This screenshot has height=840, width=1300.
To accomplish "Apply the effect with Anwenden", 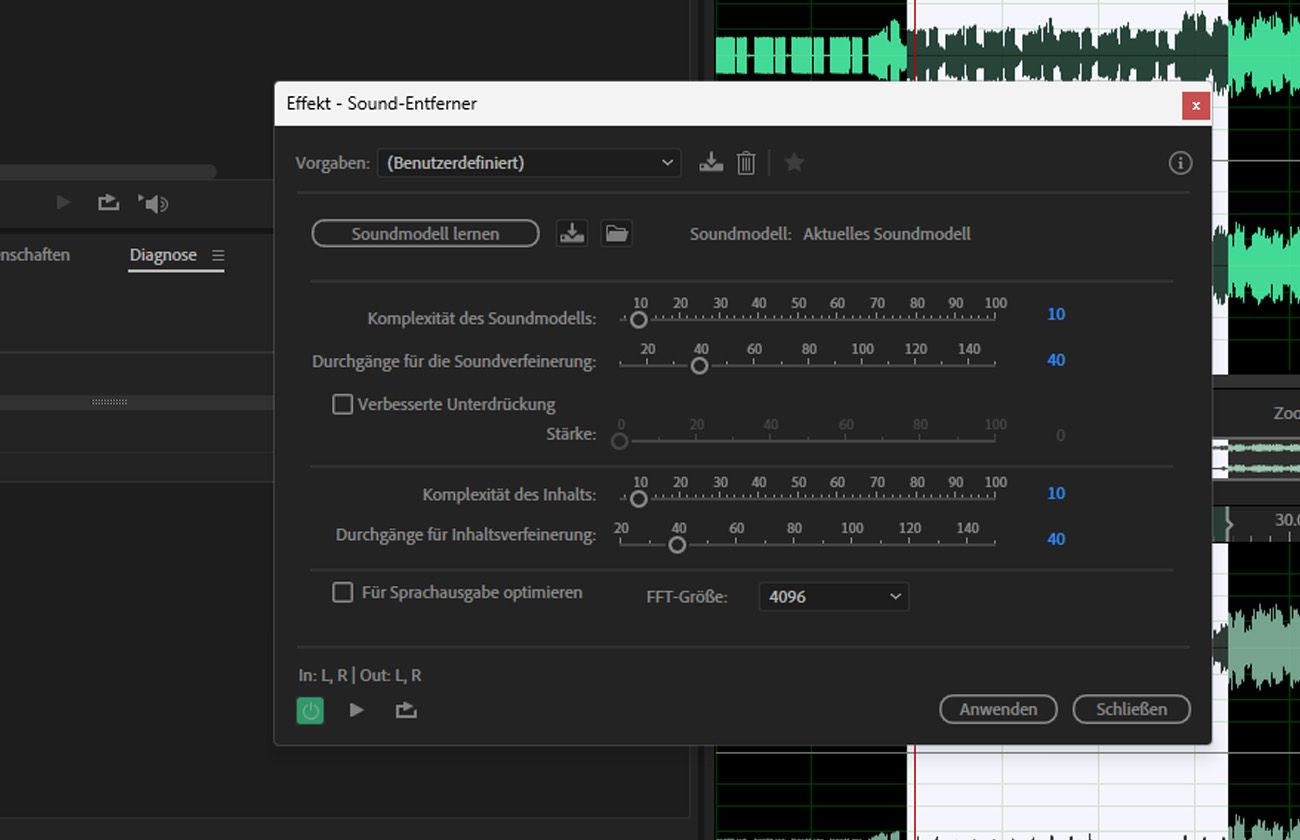I will pos(997,709).
